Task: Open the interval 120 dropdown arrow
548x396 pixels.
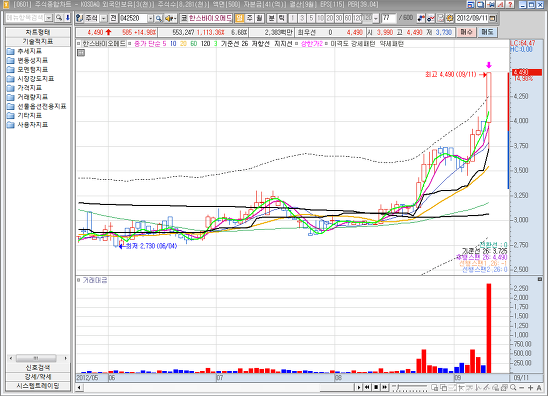Action: pyautogui.click(x=376, y=18)
